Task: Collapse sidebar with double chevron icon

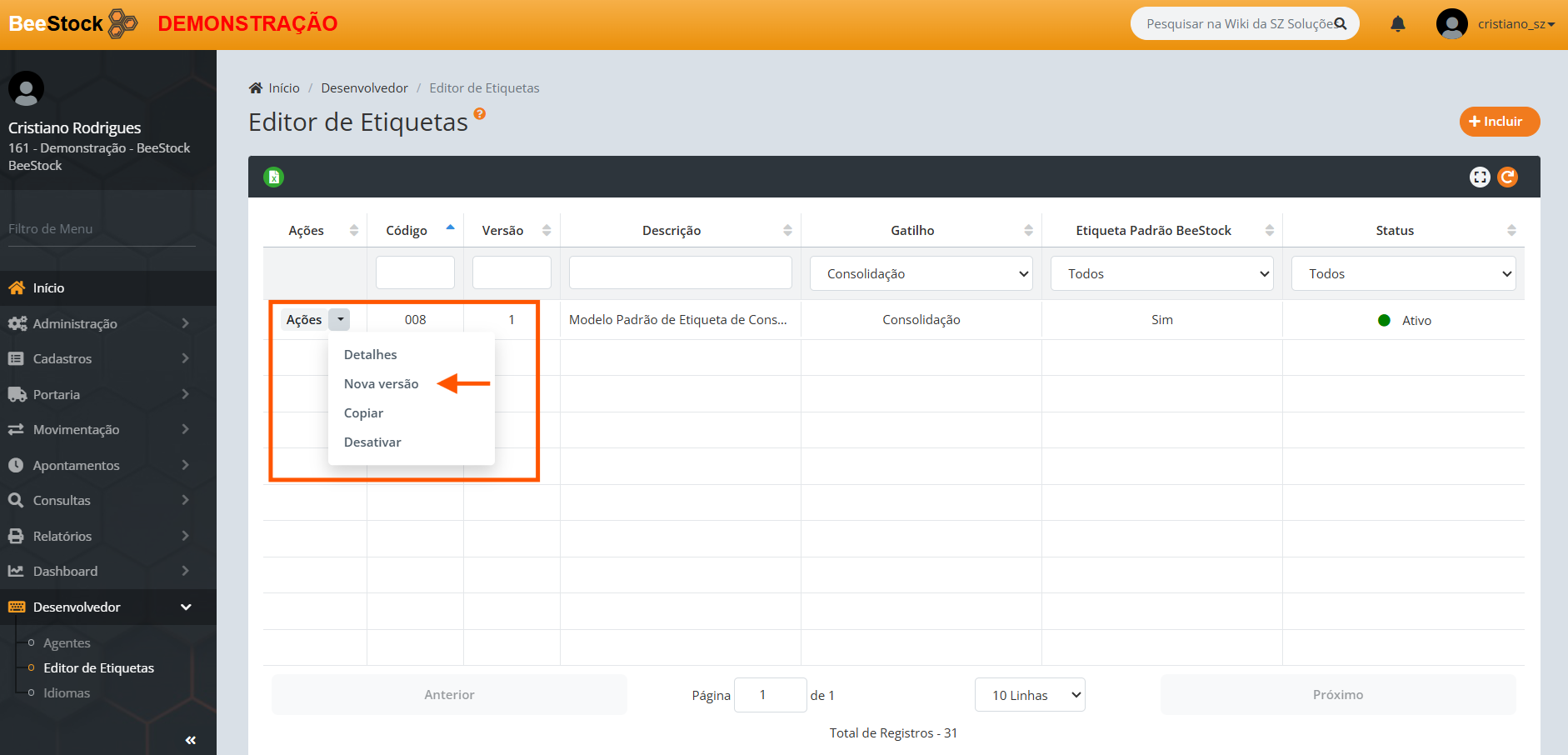Action: [190, 740]
